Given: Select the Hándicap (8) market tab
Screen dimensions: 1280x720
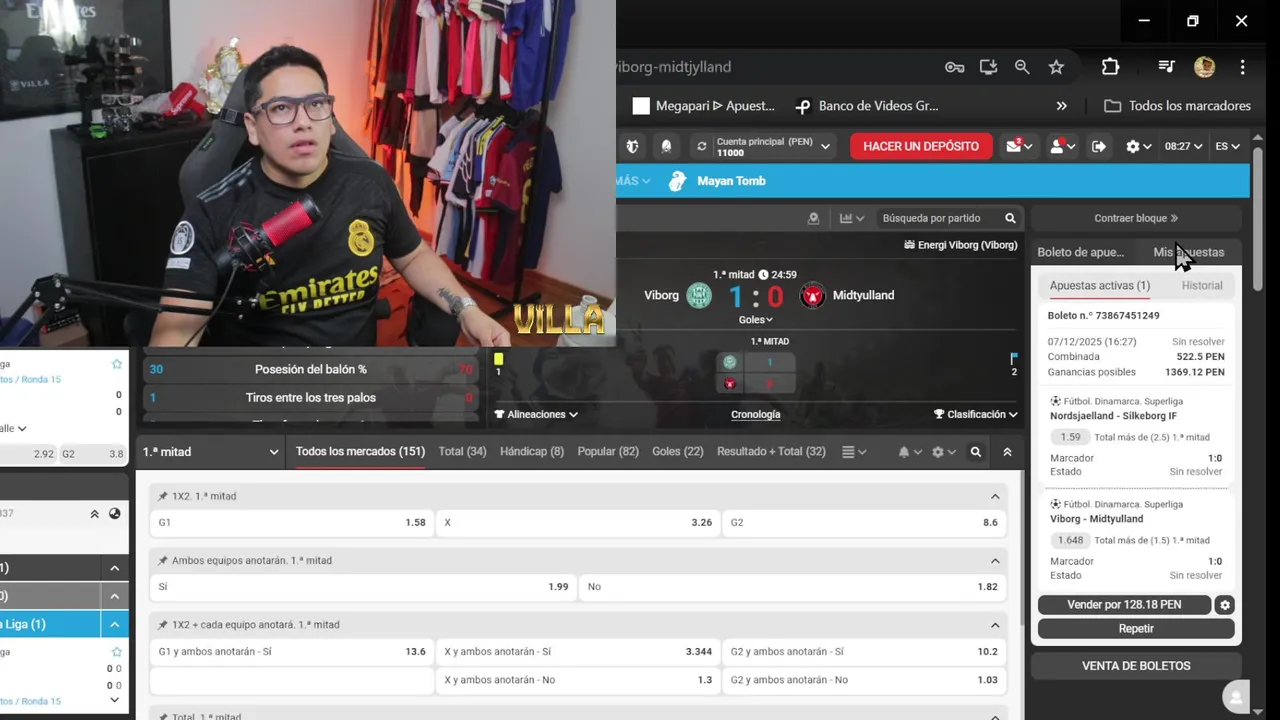Looking at the screenshot, I should [532, 452].
